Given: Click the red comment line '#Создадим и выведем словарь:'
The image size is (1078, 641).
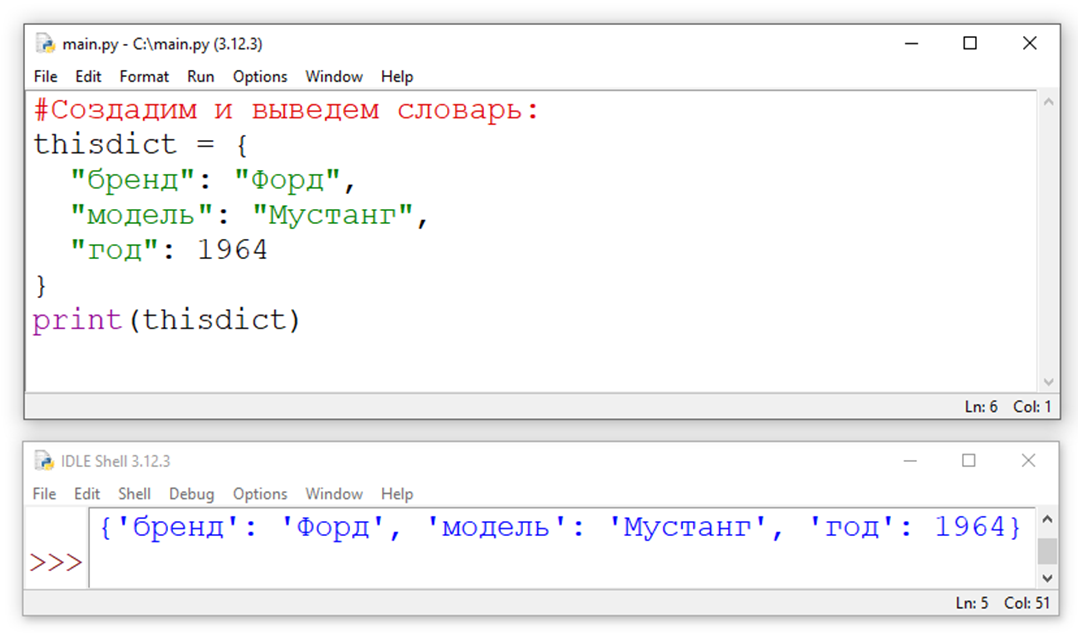Looking at the screenshot, I should [x=287, y=110].
